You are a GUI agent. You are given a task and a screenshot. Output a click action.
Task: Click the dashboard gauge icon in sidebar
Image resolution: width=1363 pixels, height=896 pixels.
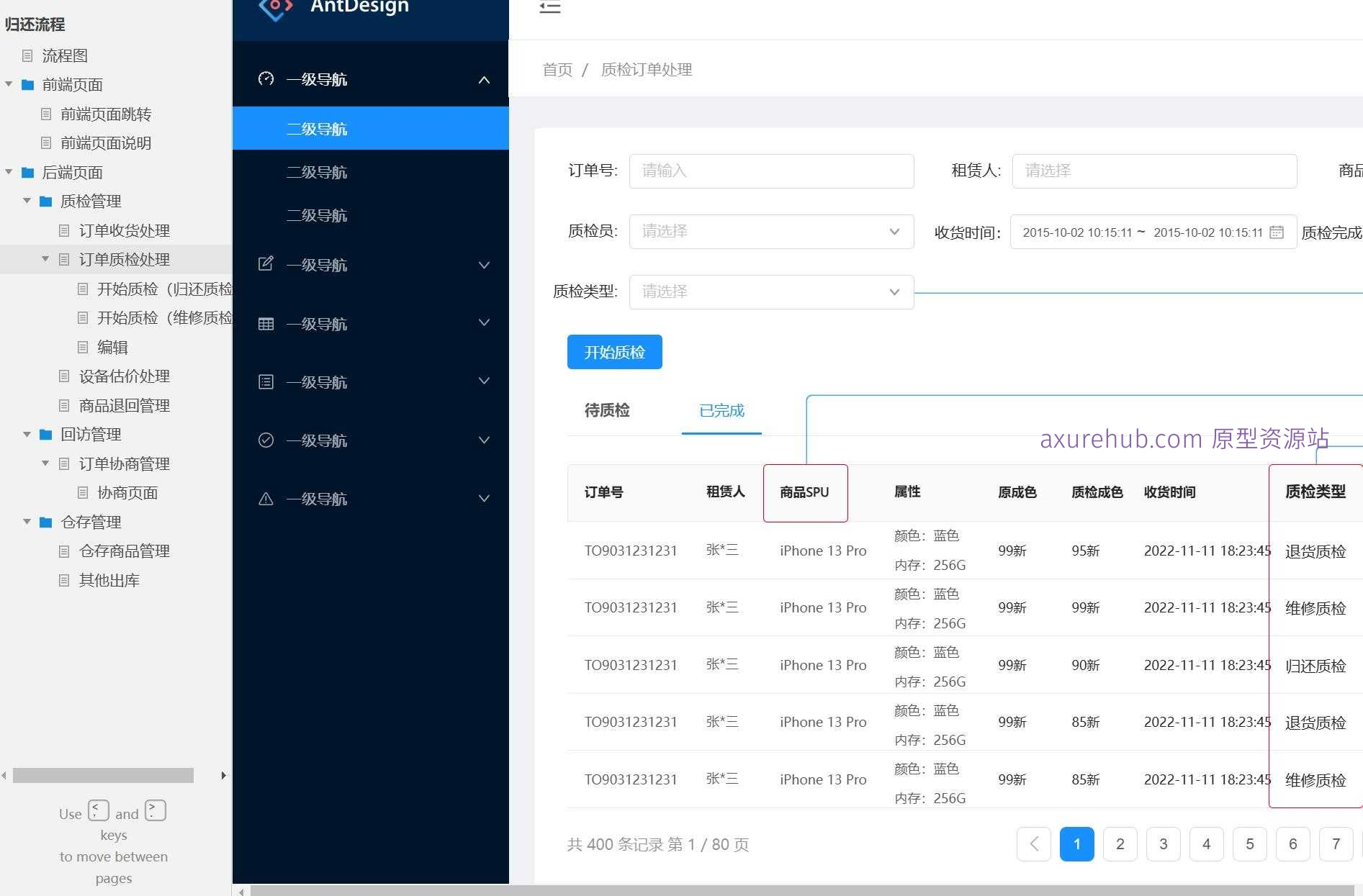[266, 79]
